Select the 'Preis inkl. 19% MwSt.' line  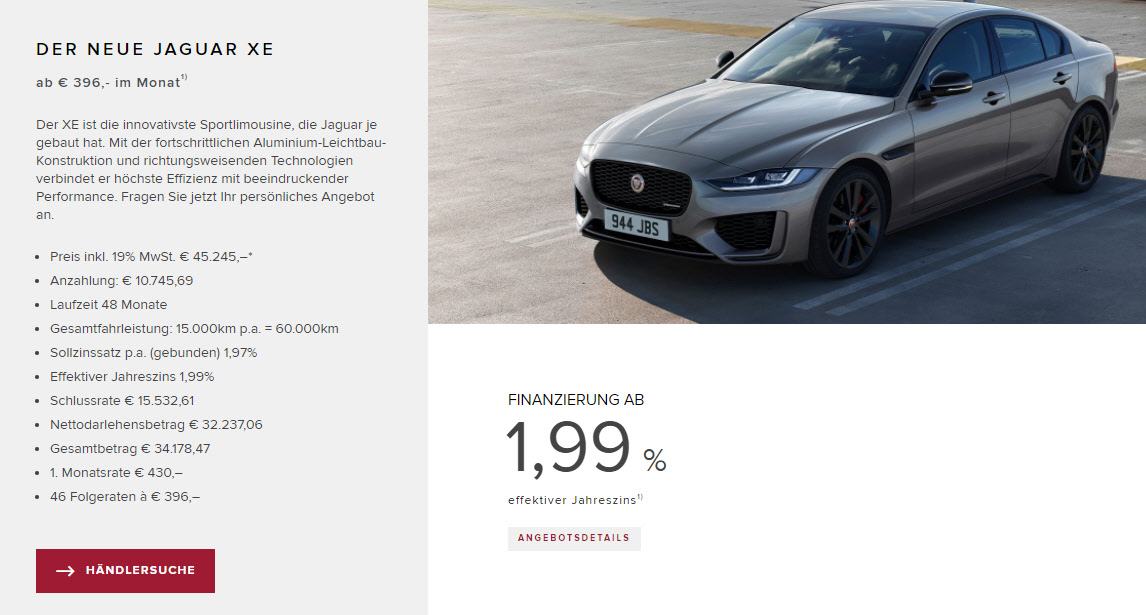151,257
